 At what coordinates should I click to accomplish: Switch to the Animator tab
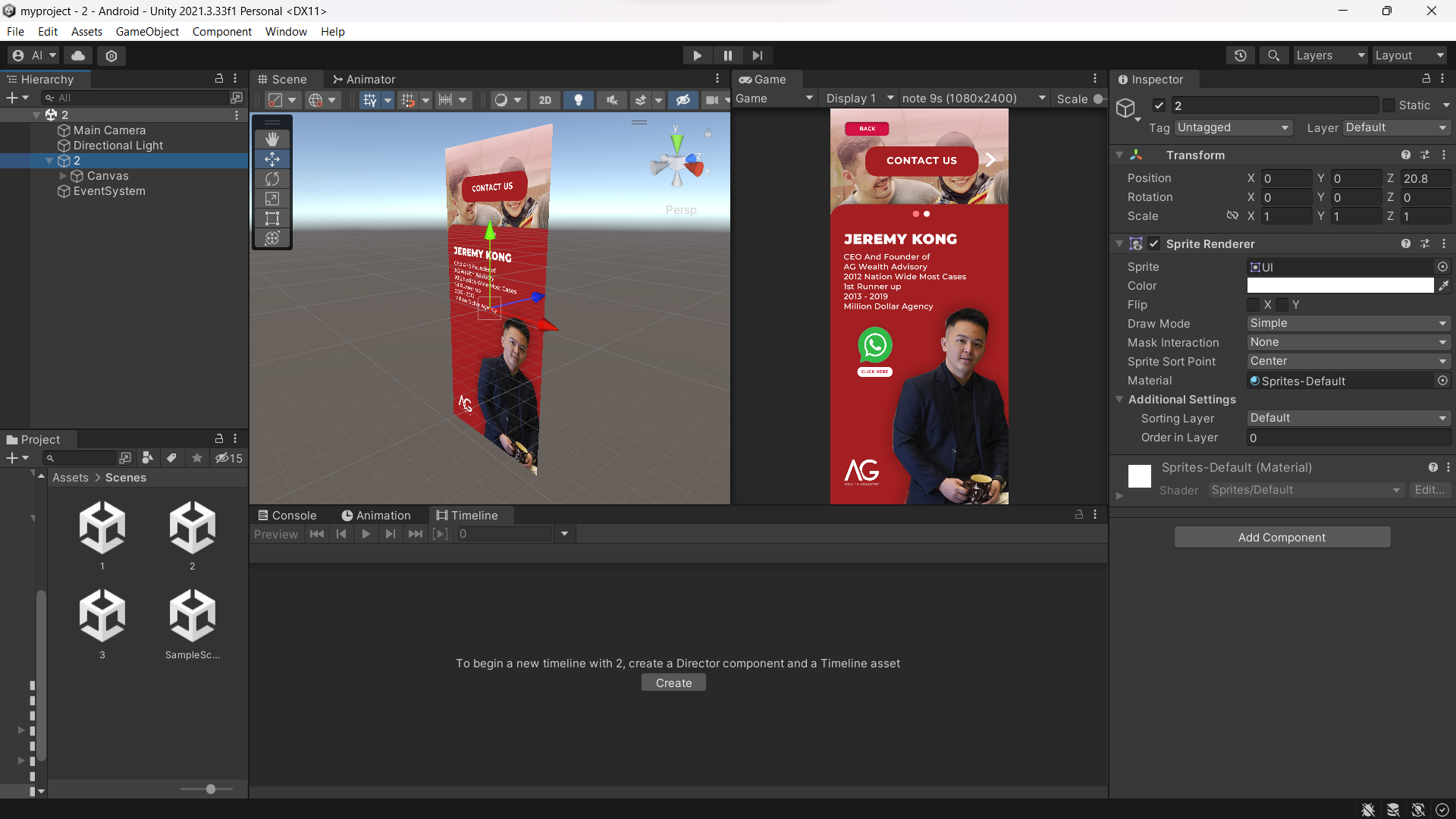click(364, 79)
